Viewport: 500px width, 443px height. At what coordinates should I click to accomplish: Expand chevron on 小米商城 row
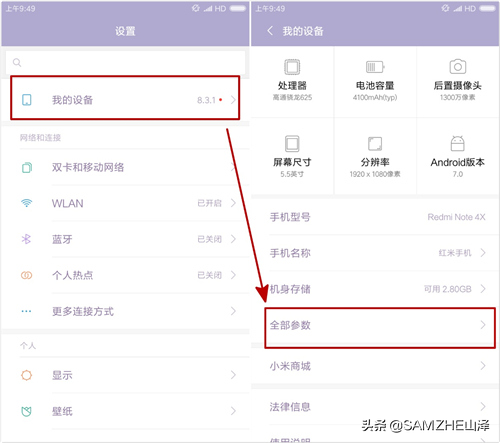[483, 366]
